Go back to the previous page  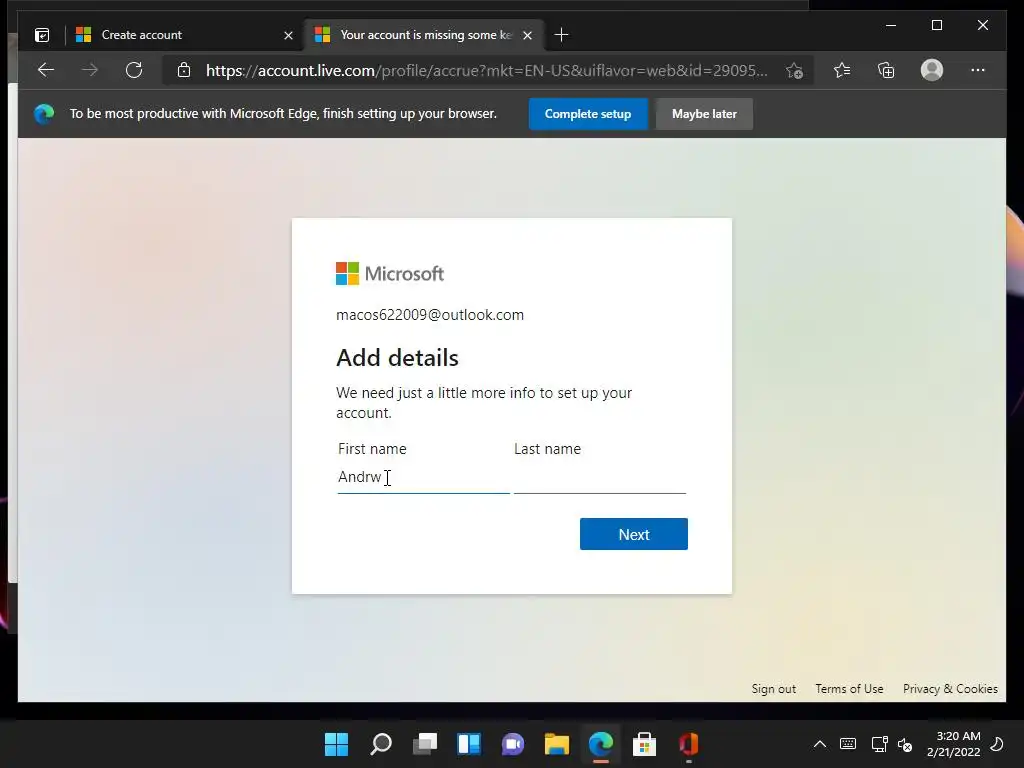(x=46, y=70)
